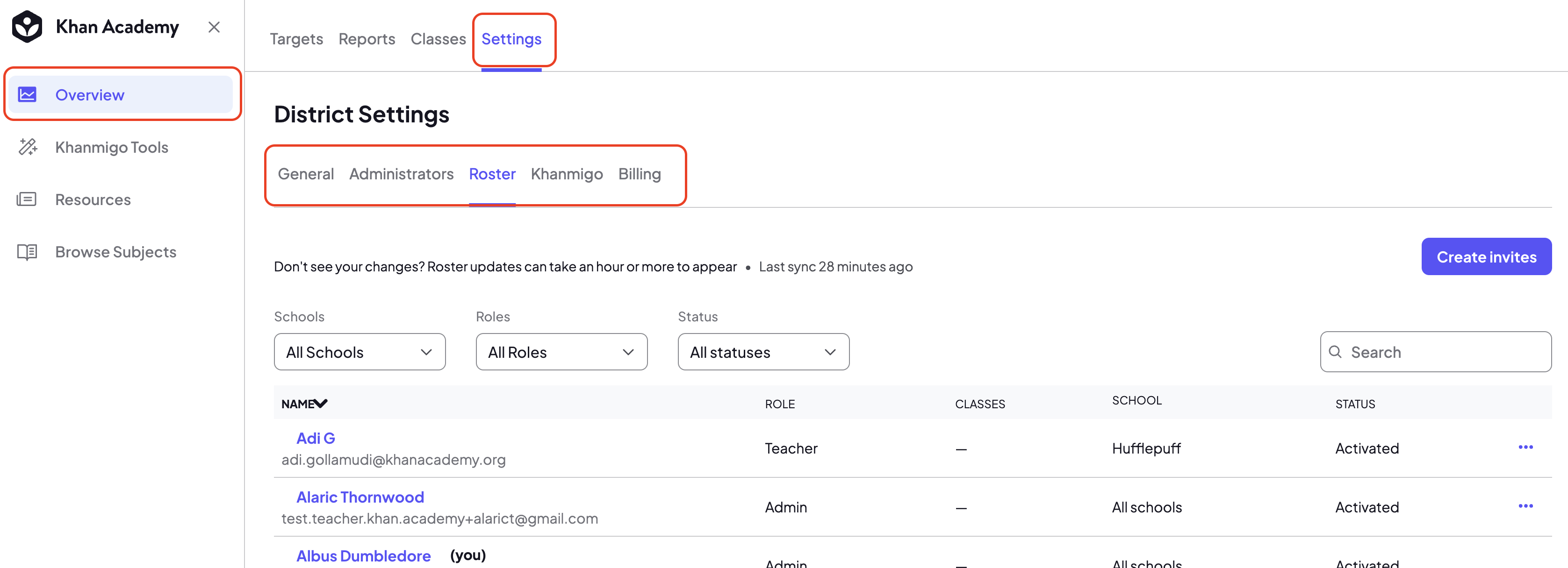This screenshot has height=568, width=1568.
Task: Click the Khanmigo Tools magic wand icon
Action: point(28,147)
